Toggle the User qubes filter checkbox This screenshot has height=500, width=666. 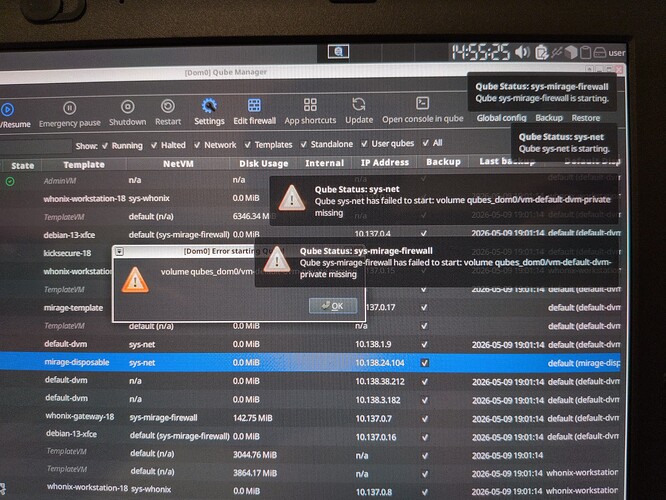(364, 144)
